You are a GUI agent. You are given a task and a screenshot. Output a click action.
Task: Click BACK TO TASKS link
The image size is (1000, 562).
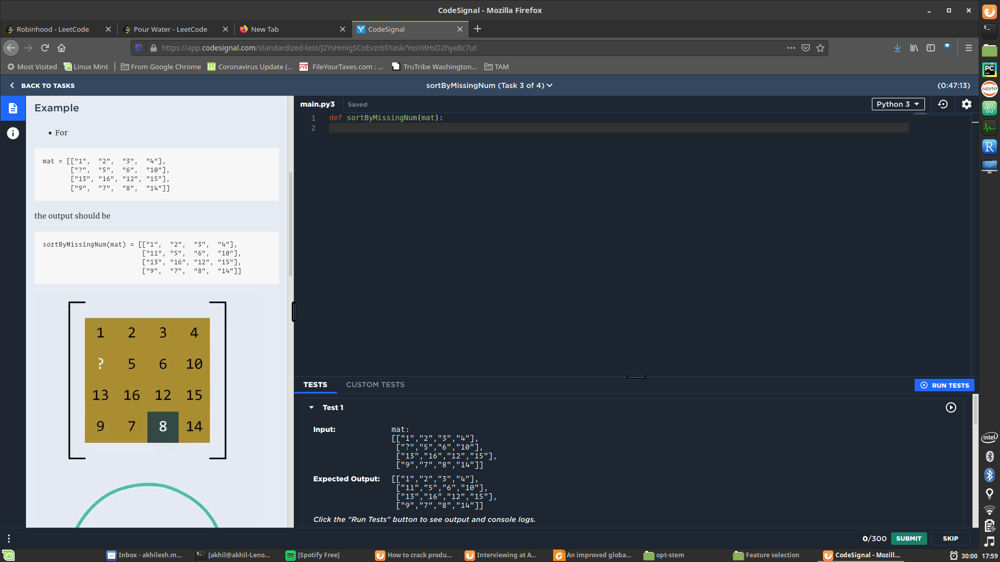pos(42,85)
